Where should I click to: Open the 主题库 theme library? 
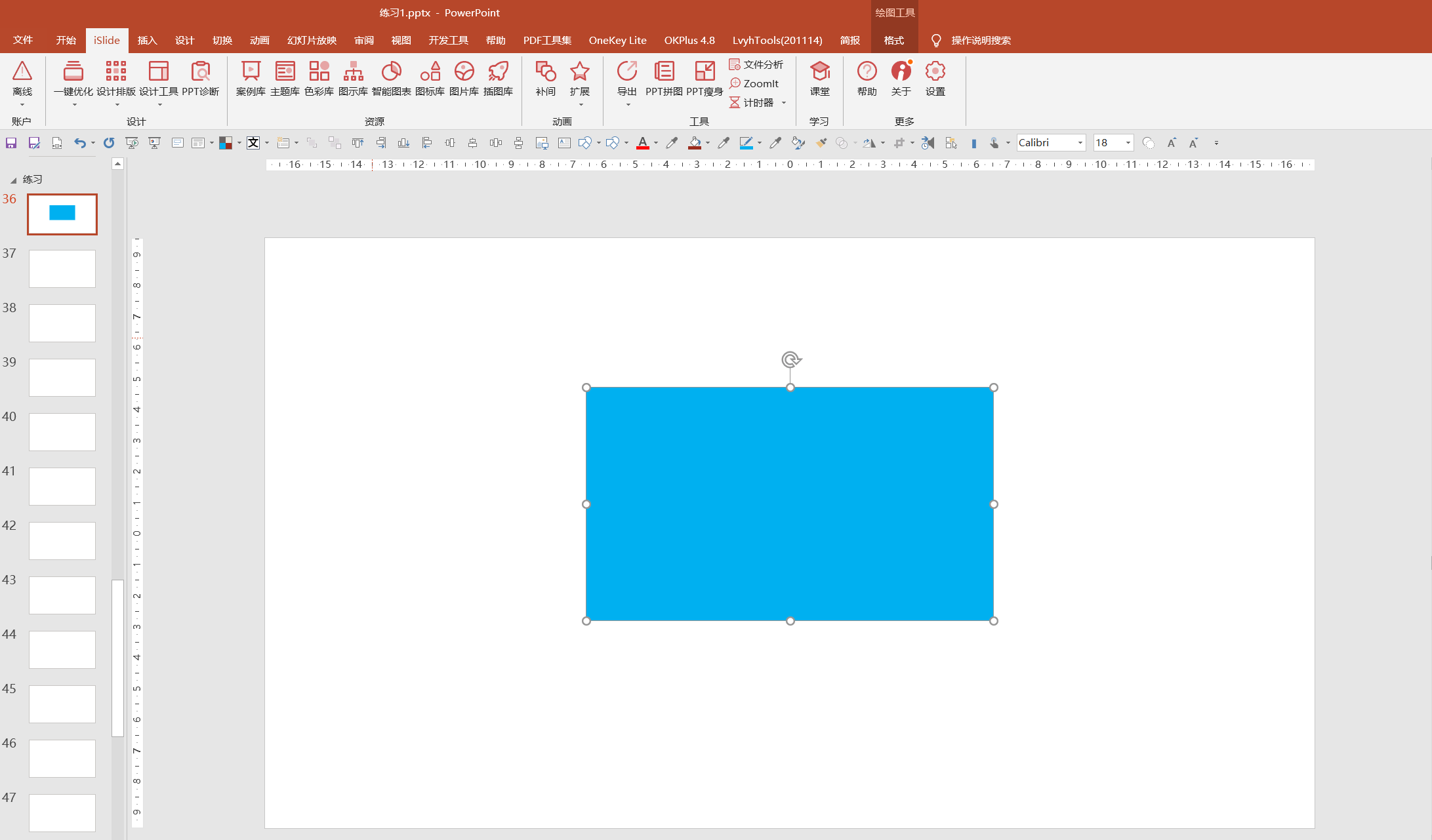[x=285, y=79]
